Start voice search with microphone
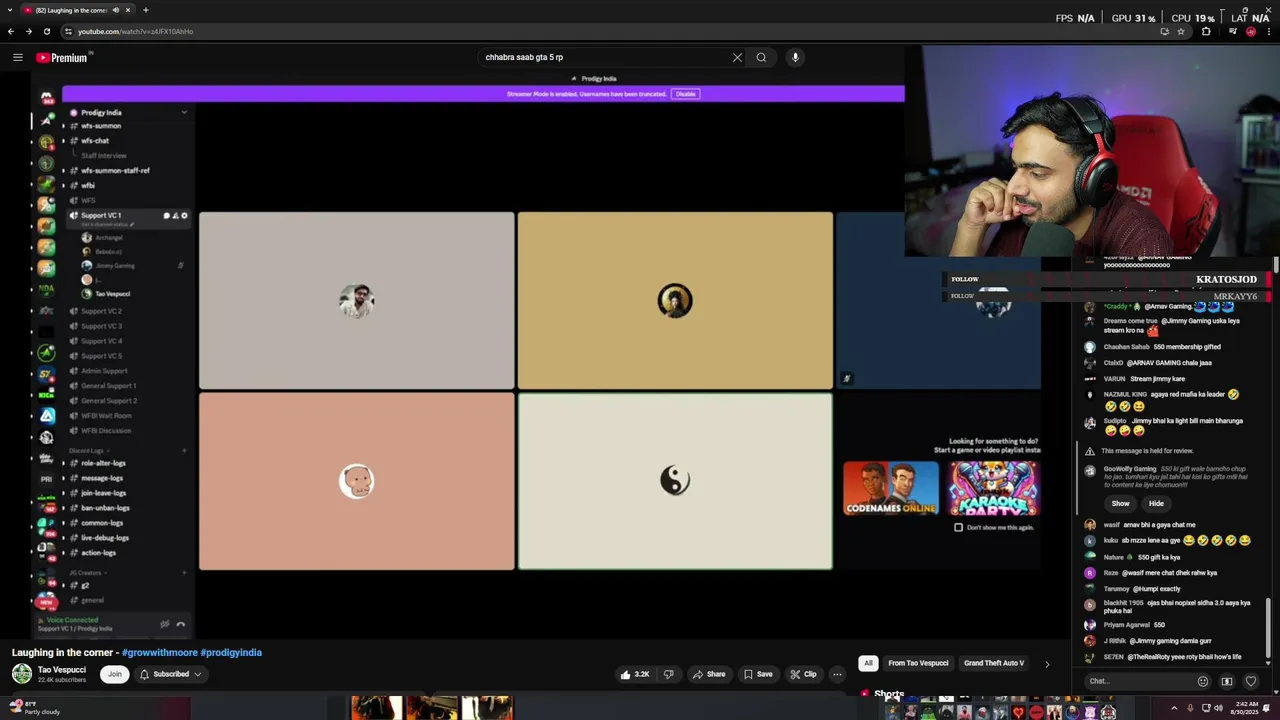Image resolution: width=1280 pixels, height=720 pixels. point(795,57)
